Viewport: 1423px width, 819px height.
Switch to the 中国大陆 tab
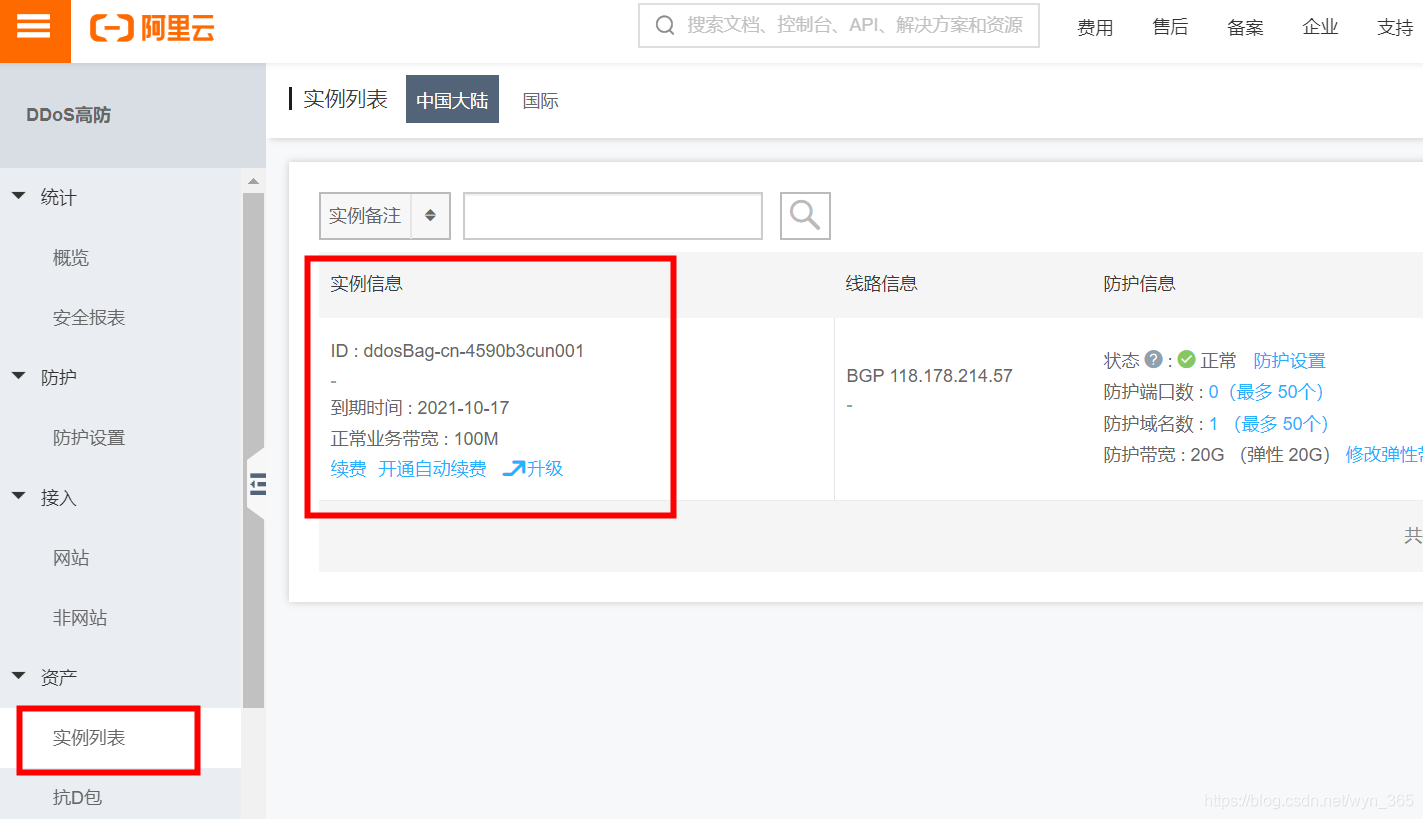pos(452,100)
